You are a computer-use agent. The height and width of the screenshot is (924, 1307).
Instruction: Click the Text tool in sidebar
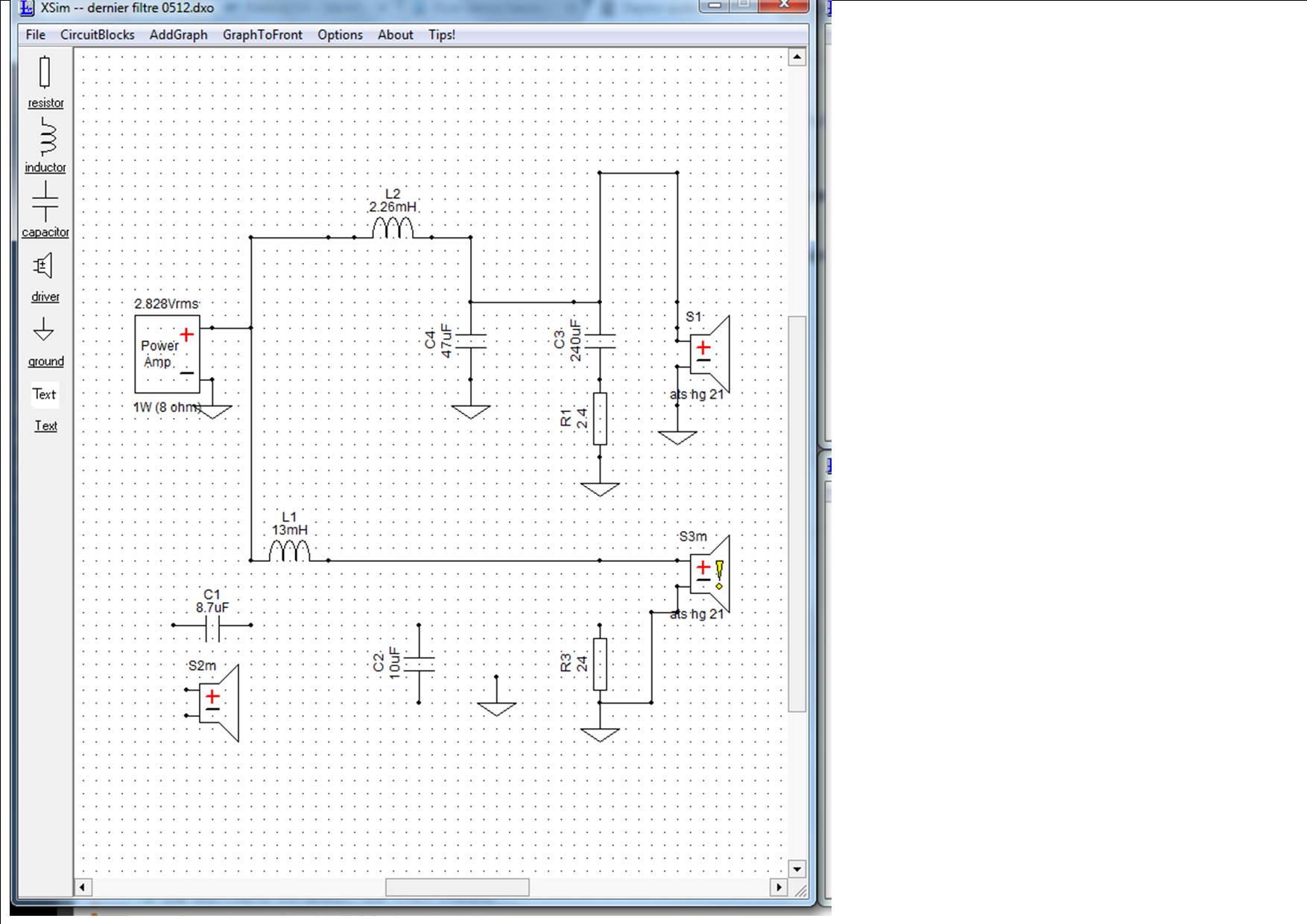45,408
